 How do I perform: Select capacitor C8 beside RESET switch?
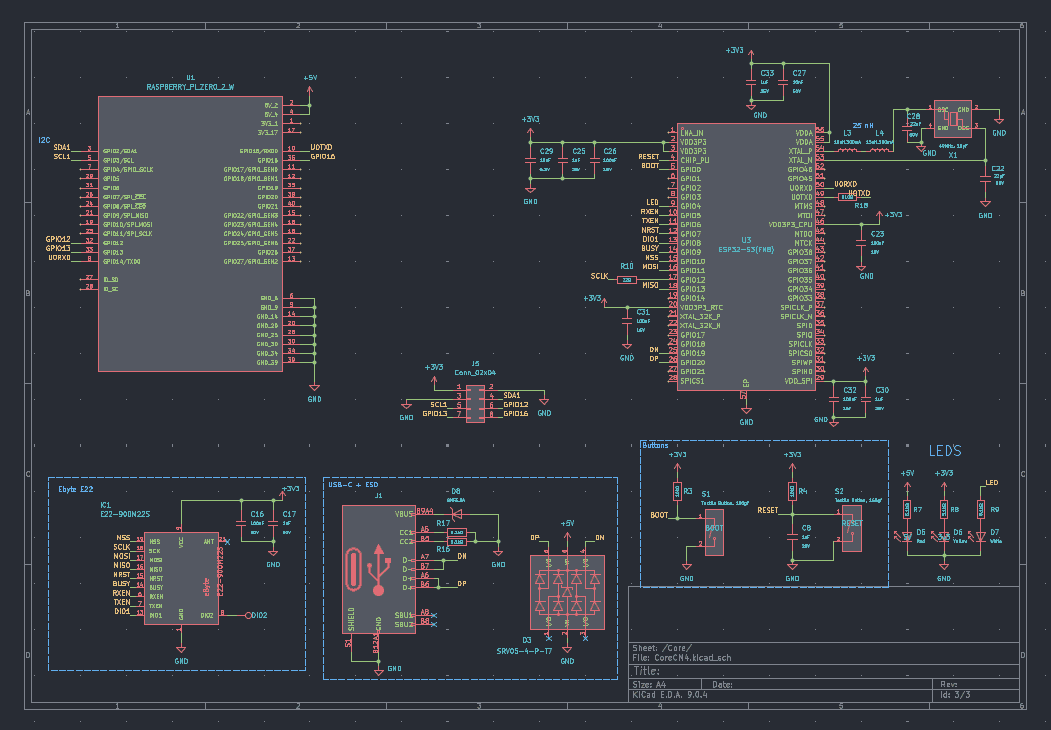(792, 537)
